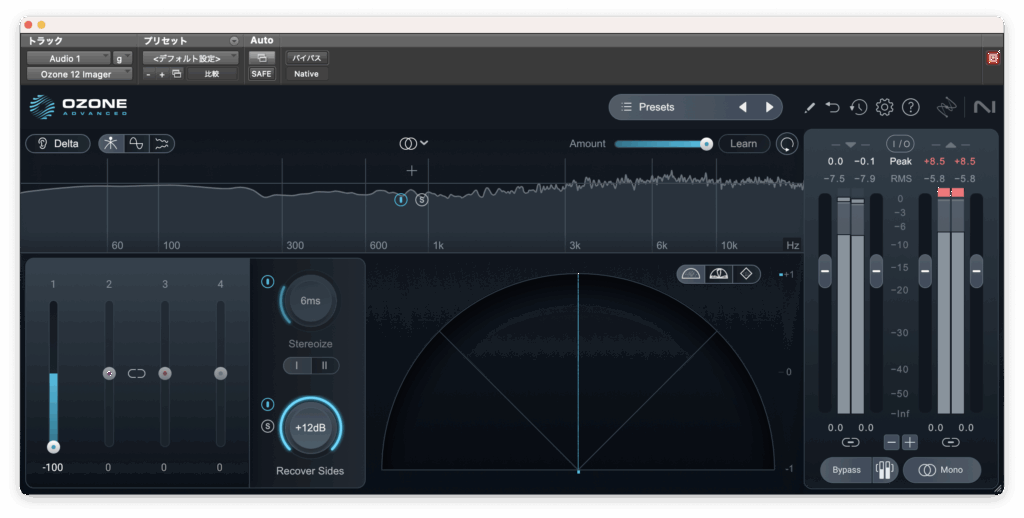Select the Lissajous diamond vectorscope icon
Screen dimensions: 1024x518
pyautogui.click(x=745, y=274)
